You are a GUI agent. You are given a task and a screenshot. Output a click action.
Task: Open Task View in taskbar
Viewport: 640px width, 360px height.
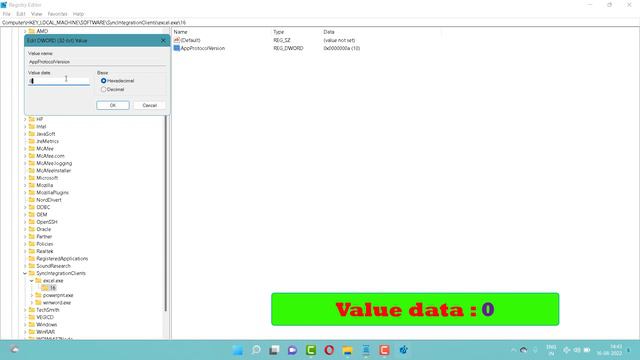pyautogui.click(x=274, y=350)
